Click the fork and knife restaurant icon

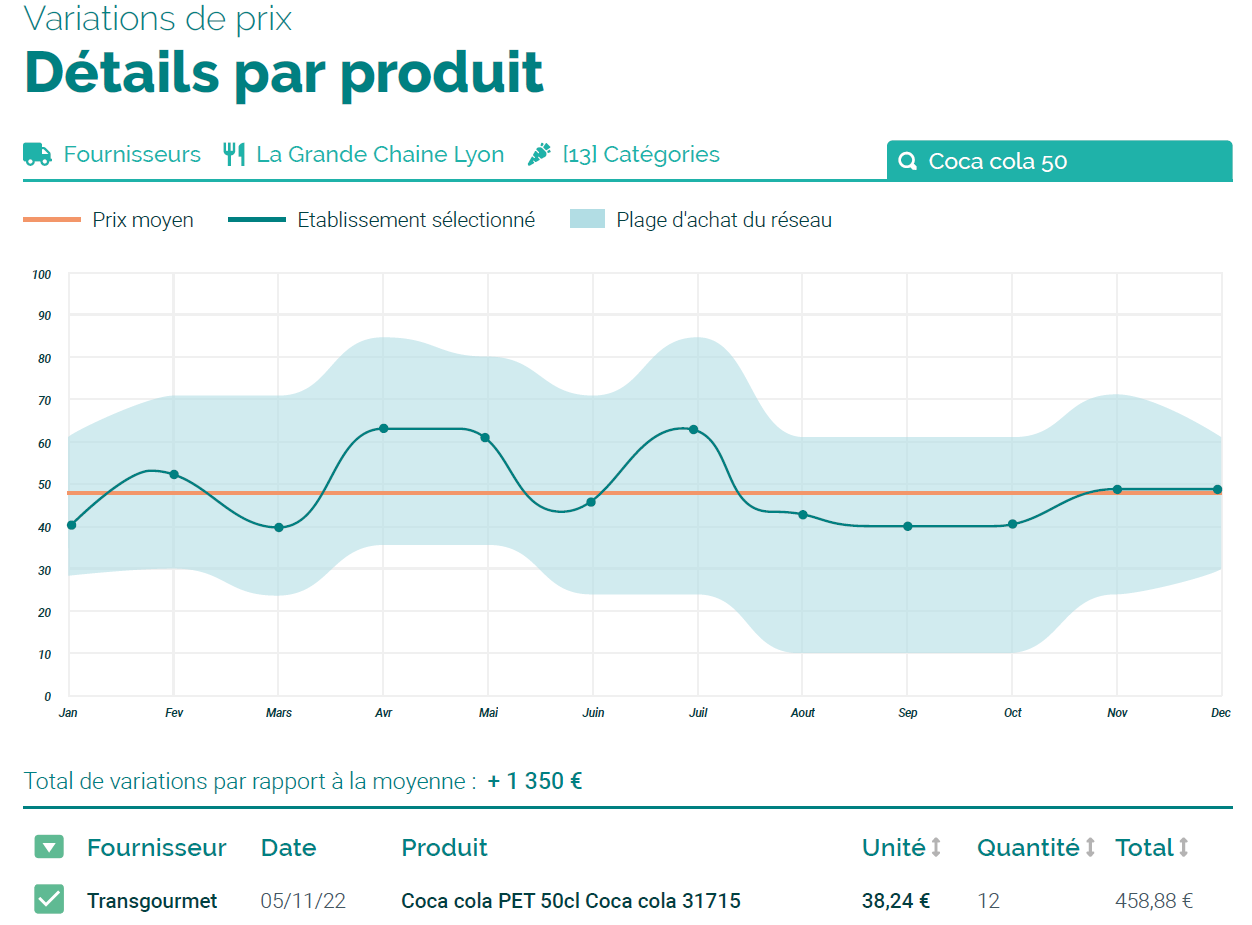[x=234, y=155]
